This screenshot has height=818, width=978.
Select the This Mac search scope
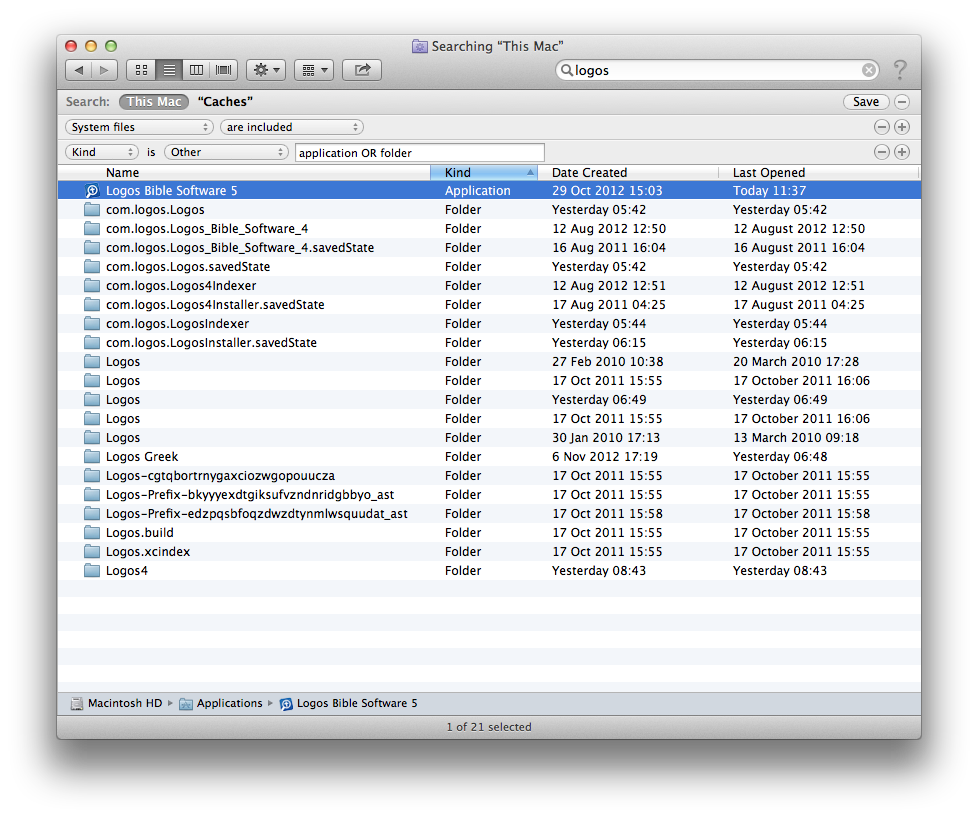click(153, 102)
